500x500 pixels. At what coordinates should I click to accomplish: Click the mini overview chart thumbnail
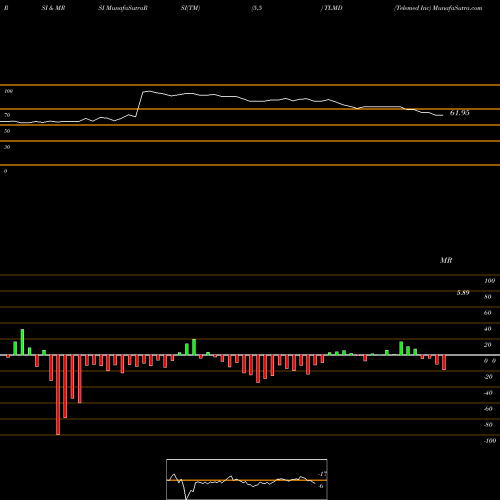click(x=247, y=479)
